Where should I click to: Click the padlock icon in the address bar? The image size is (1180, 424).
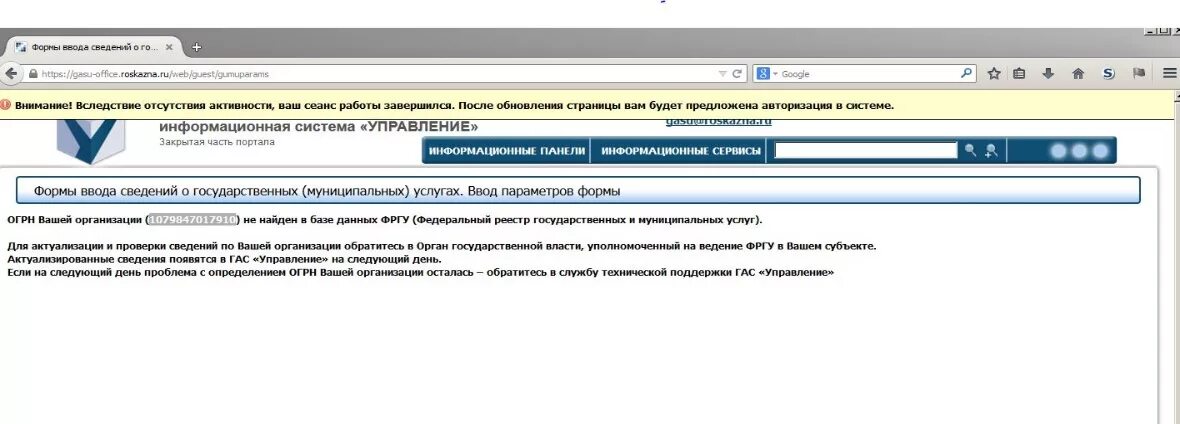pos(32,74)
